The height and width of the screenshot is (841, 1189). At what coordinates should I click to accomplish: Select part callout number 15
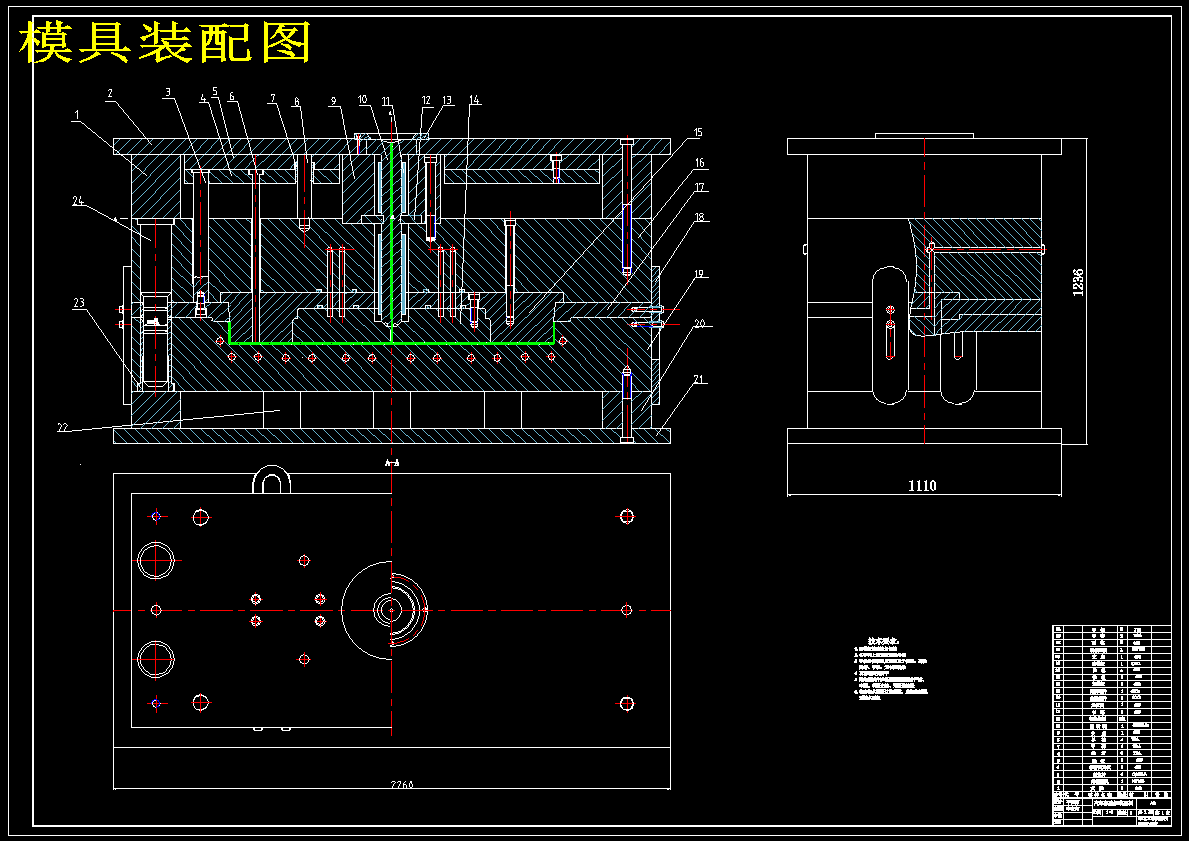coord(698,133)
